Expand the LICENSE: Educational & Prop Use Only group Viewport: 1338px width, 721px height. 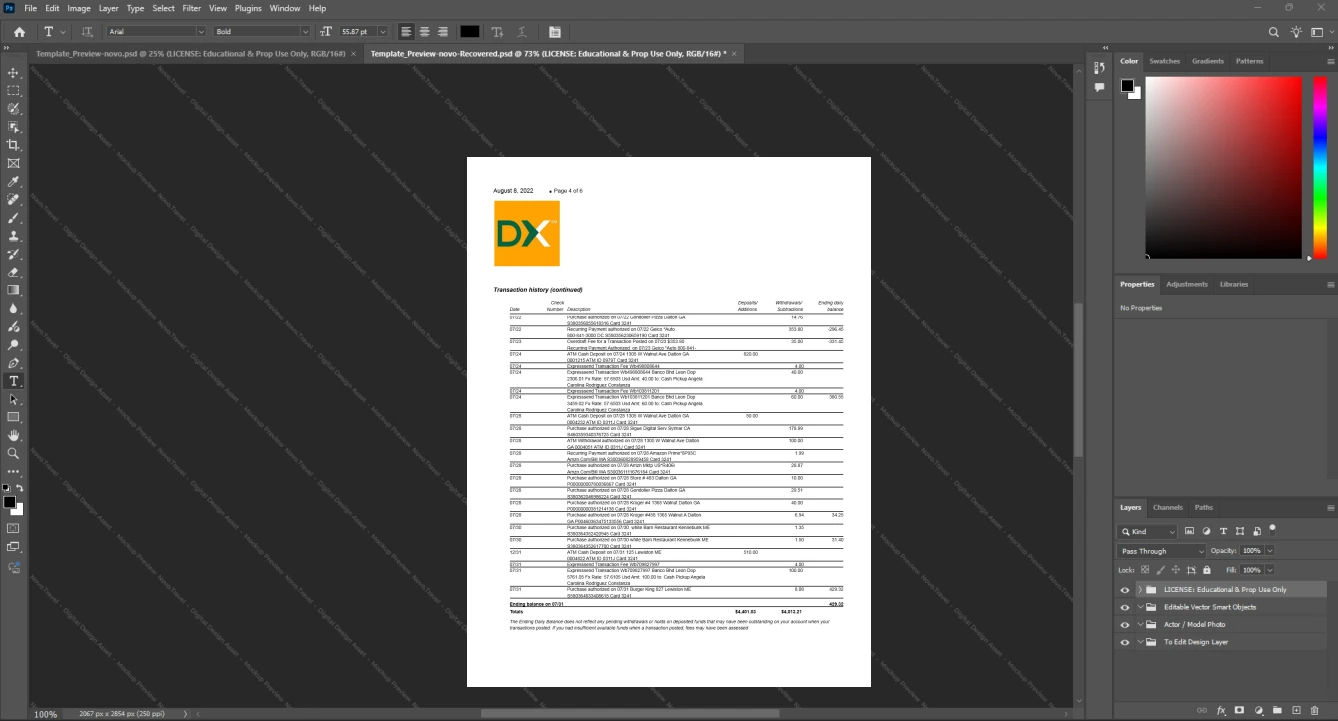click(x=1139, y=590)
